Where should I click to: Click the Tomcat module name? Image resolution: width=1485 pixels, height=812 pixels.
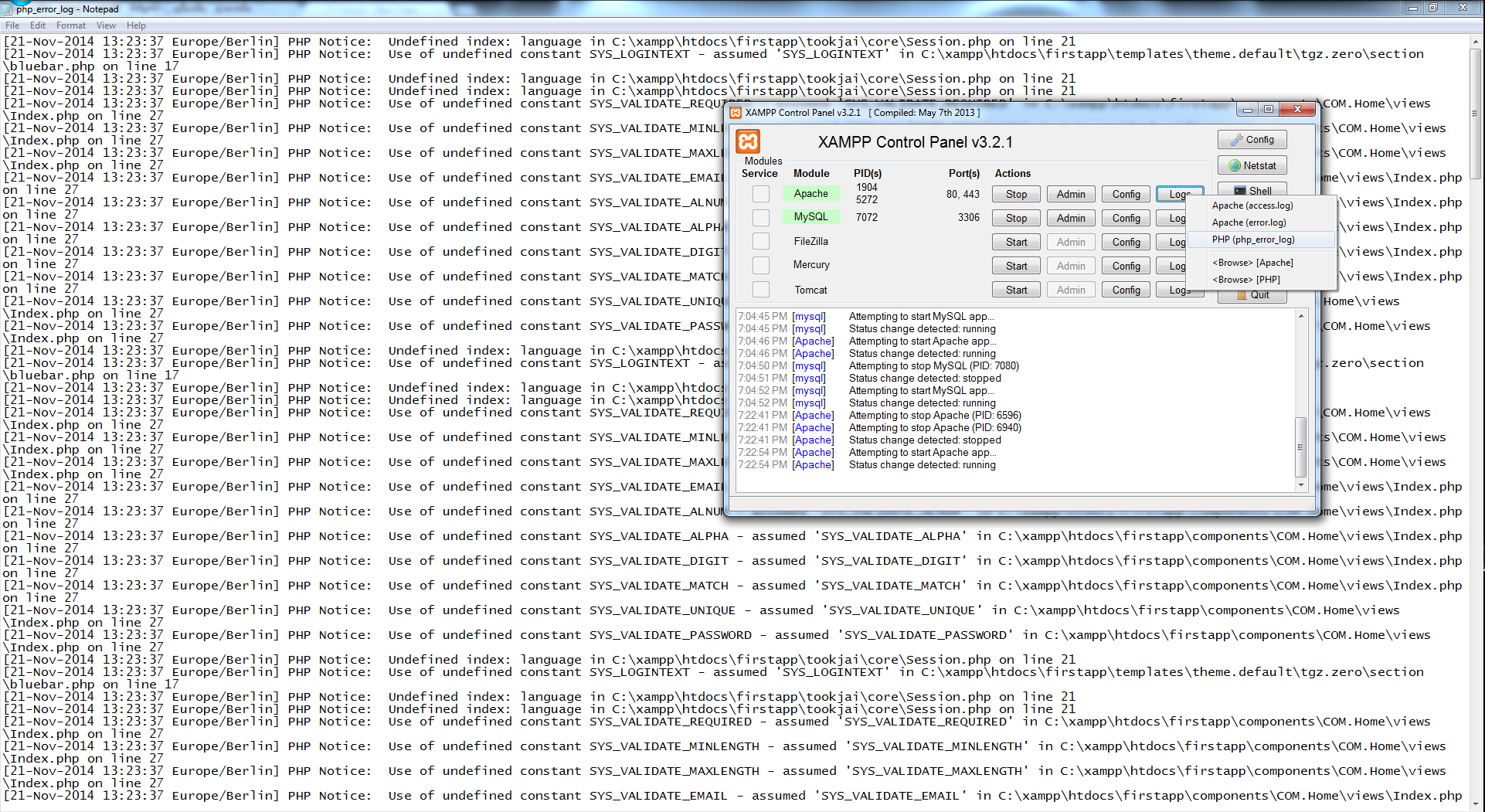pyautogui.click(x=810, y=290)
